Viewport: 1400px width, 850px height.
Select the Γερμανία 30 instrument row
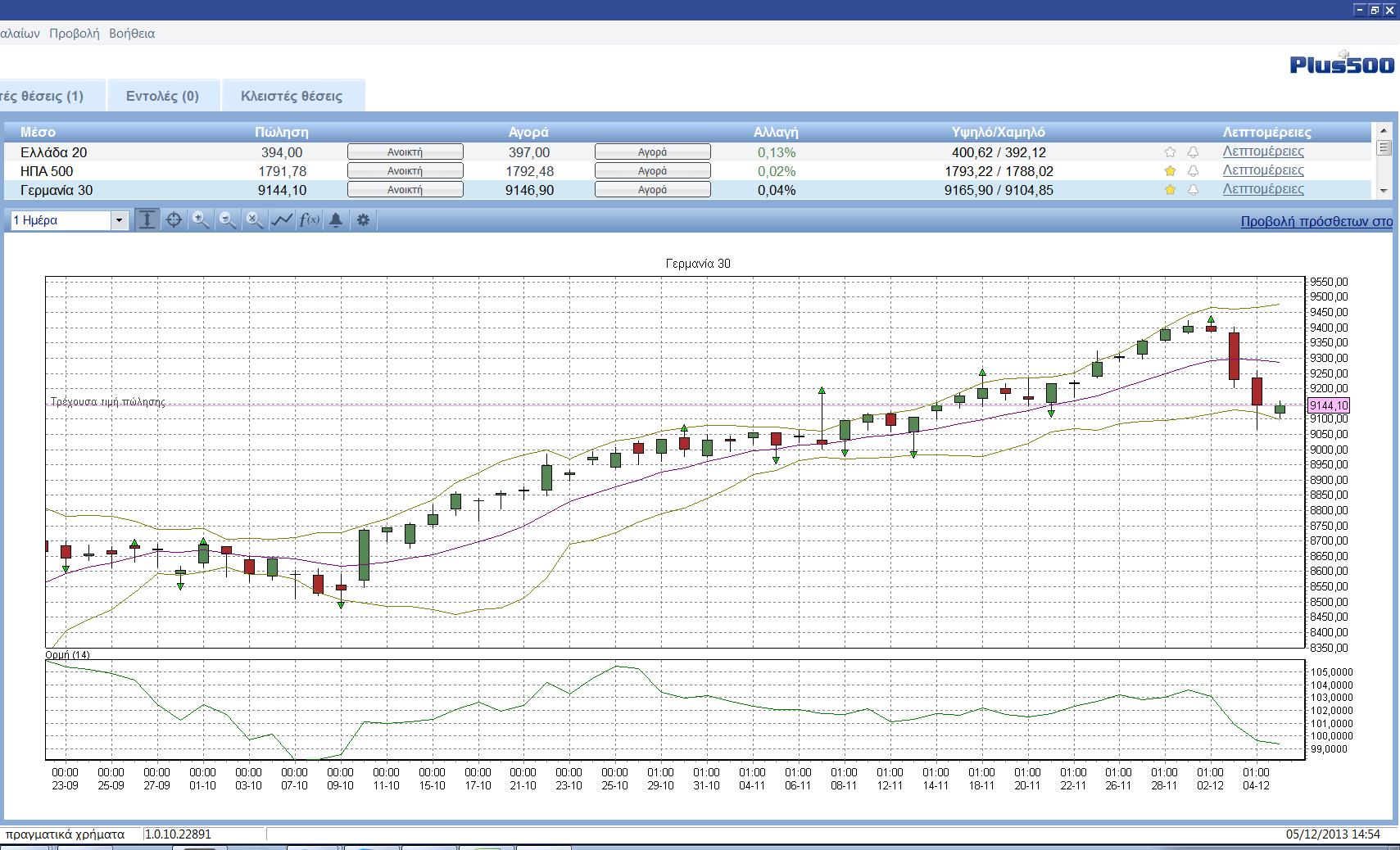click(687, 190)
